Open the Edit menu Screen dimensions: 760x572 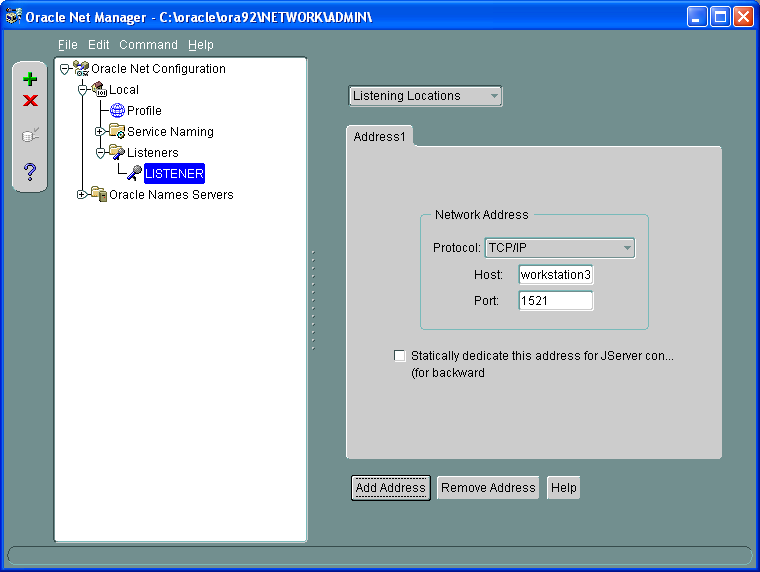coord(98,45)
